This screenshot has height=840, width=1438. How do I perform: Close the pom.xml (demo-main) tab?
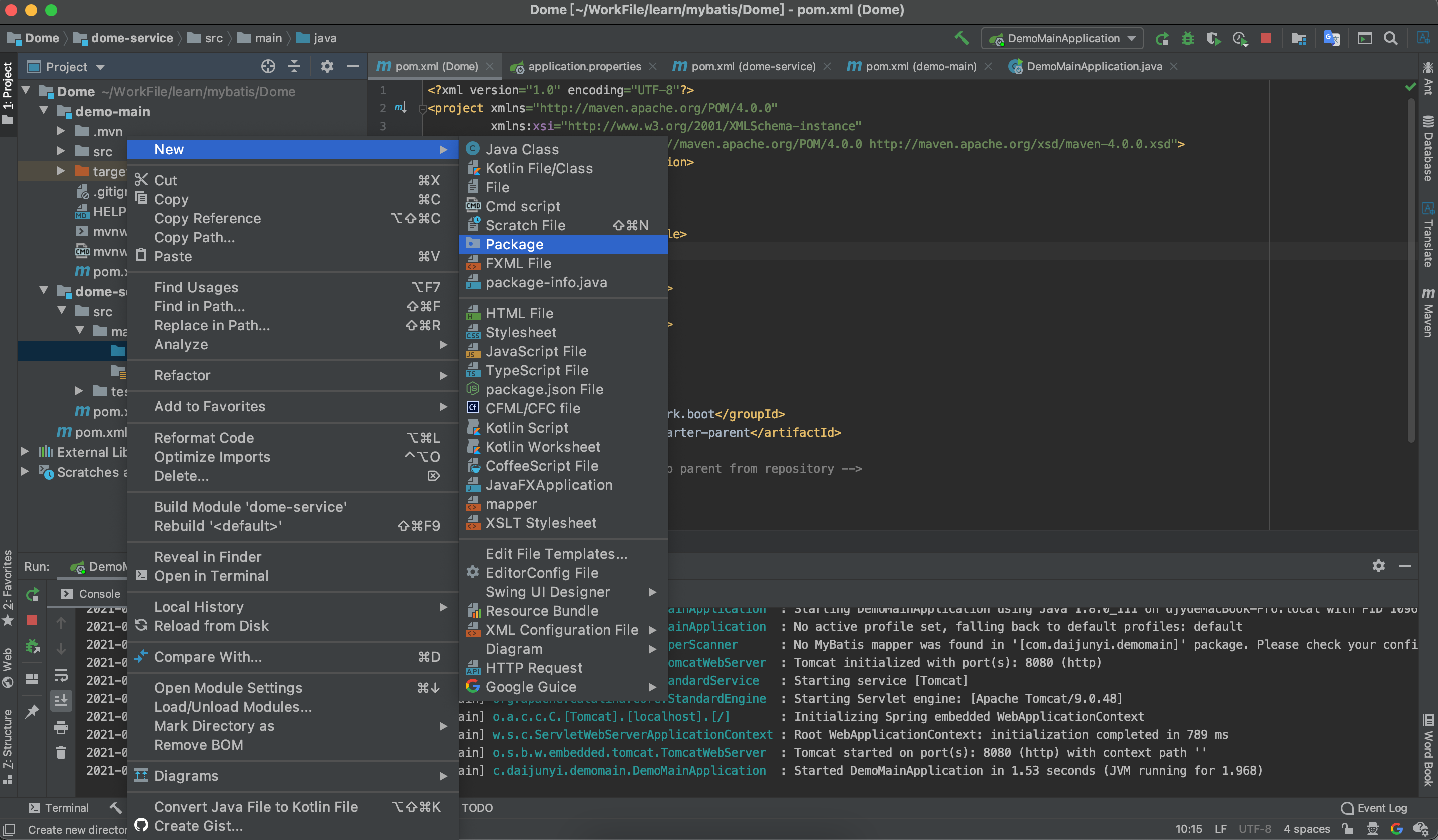point(988,66)
